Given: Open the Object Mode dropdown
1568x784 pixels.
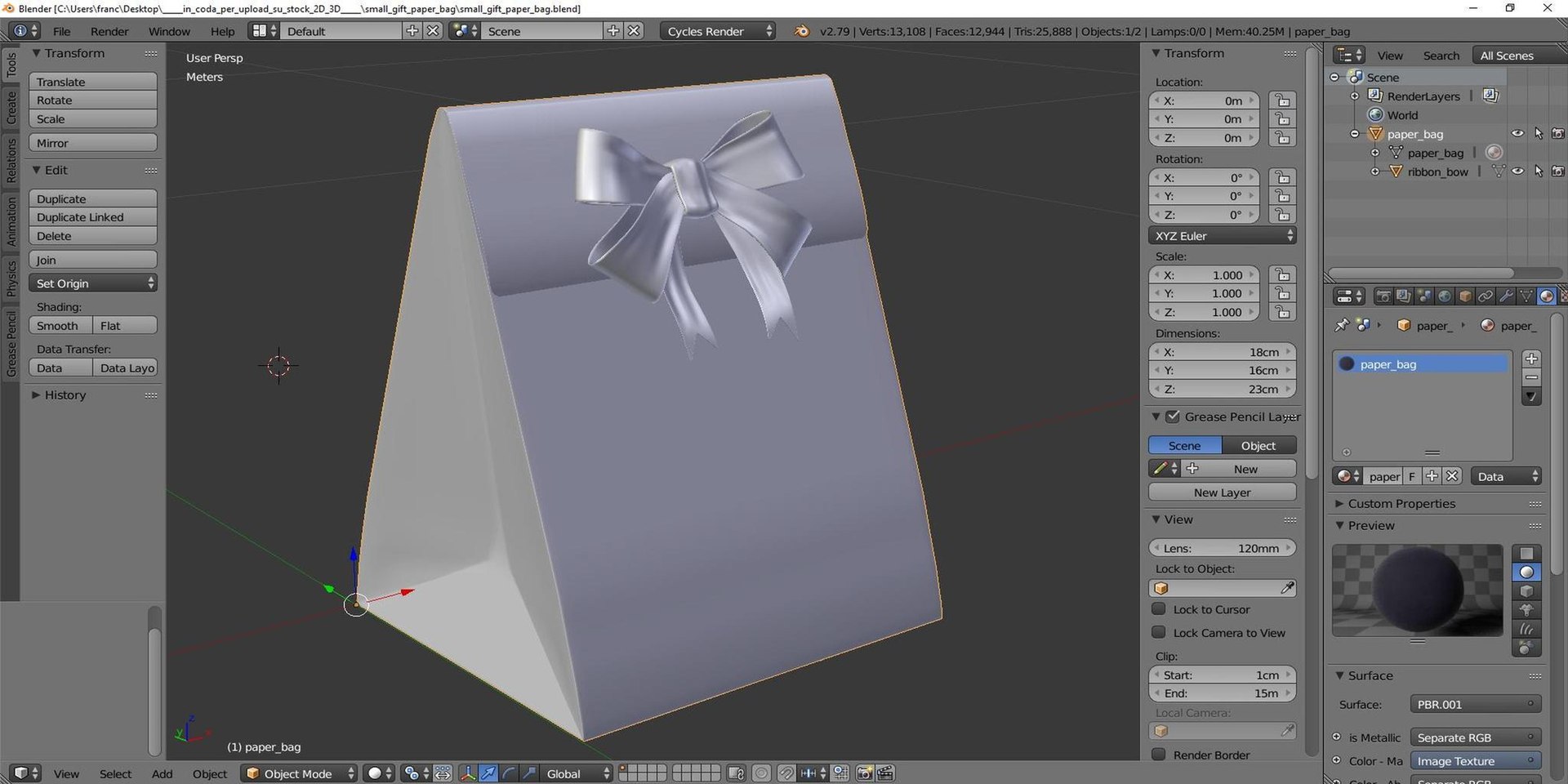Looking at the screenshot, I should pos(299,773).
